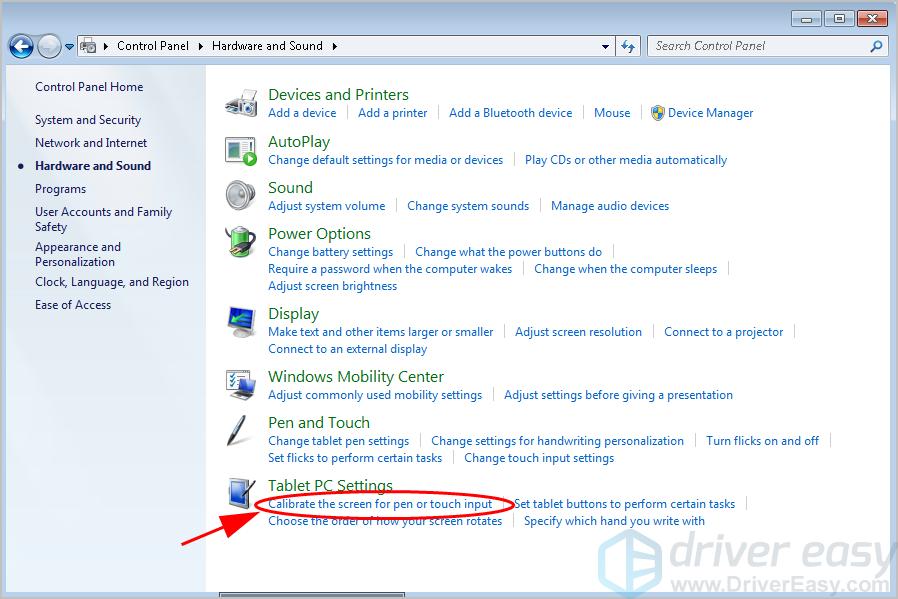Click Adjust screen brightness

click(332, 286)
